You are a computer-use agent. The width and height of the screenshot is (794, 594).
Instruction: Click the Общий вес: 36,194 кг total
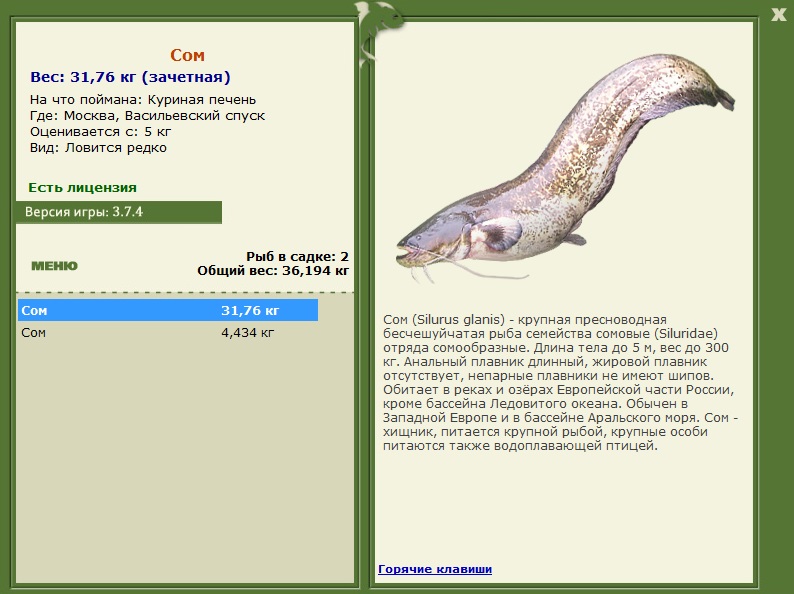273,270
